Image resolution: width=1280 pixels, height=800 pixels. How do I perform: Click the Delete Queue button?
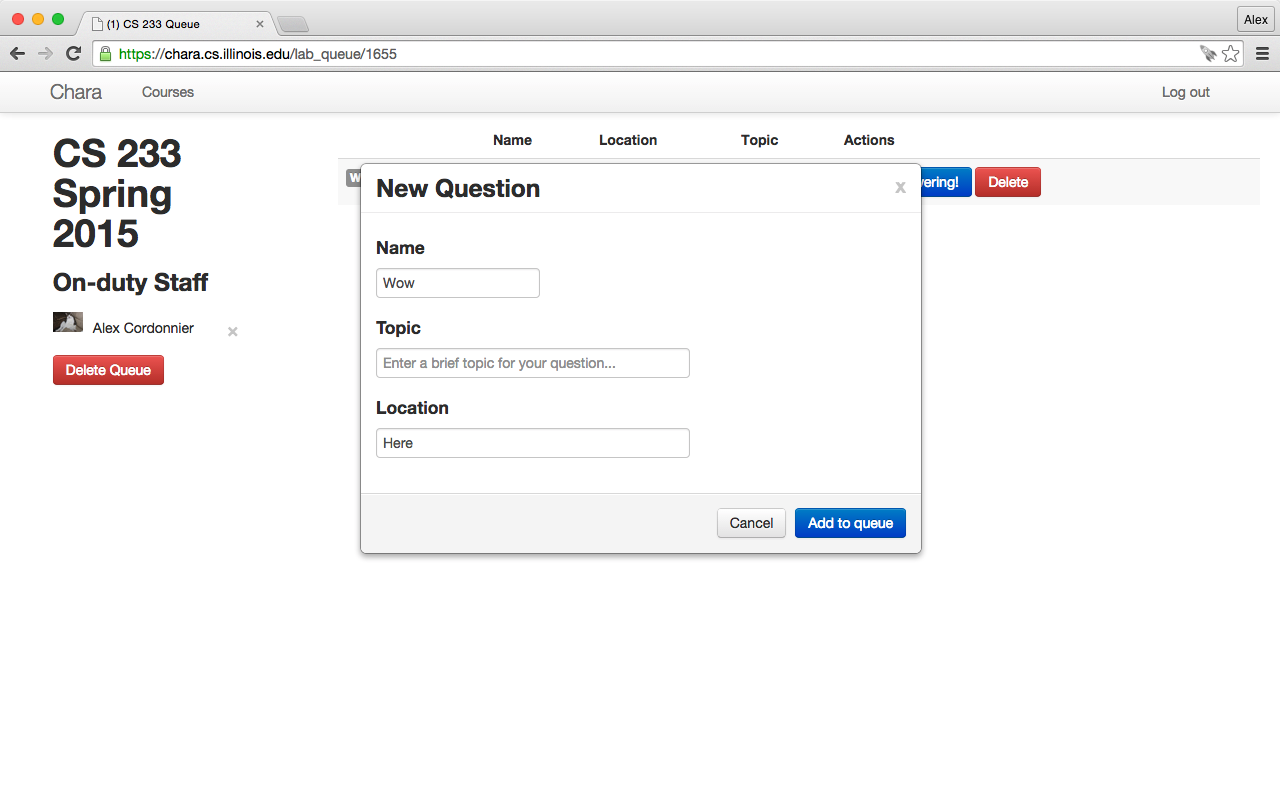pyautogui.click(x=108, y=370)
